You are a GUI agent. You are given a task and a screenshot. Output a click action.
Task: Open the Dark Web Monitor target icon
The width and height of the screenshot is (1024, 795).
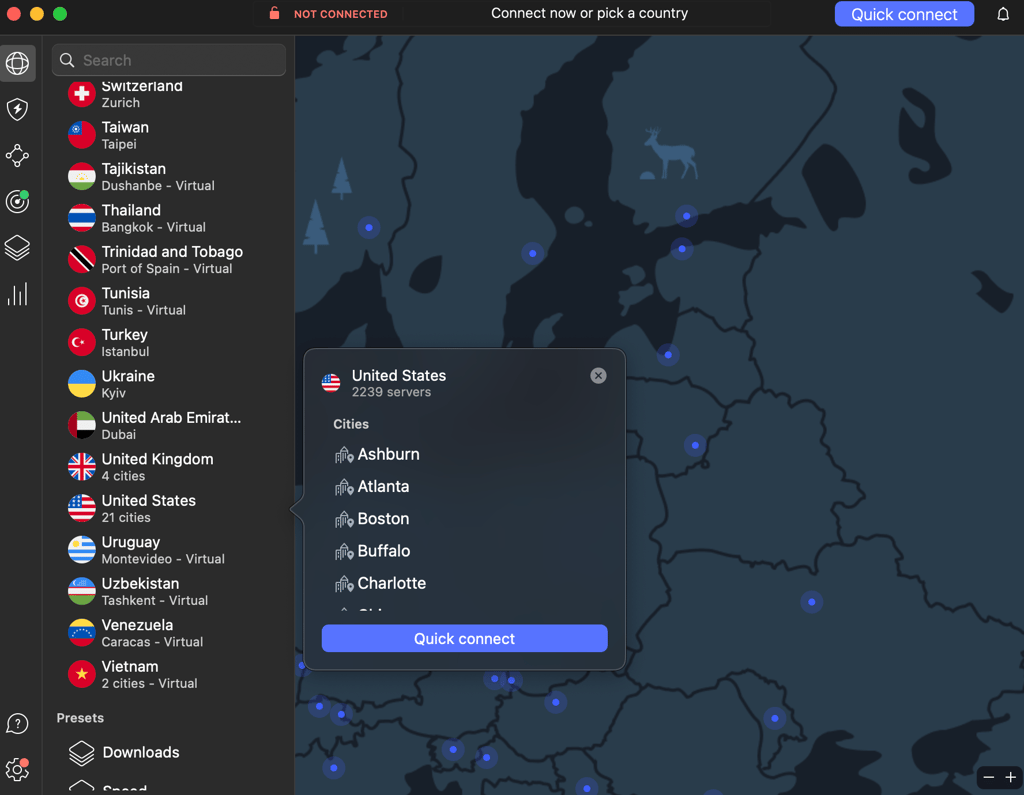pyautogui.click(x=18, y=201)
